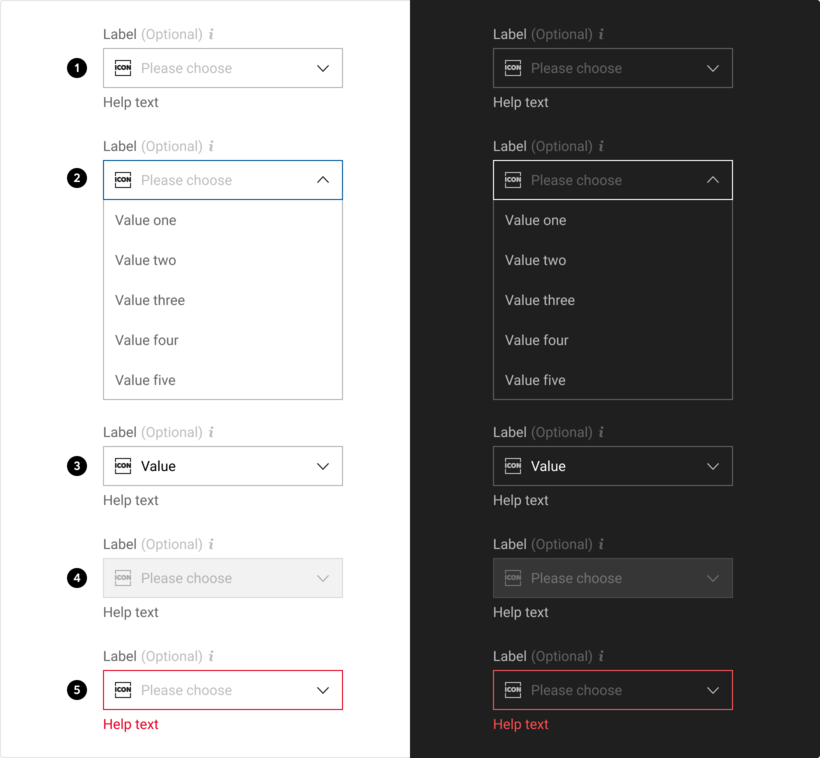This screenshot has height=758, width=820.
Task: Select 'Value two' in the dark dropdown list
Action: (x=535, y=260)
